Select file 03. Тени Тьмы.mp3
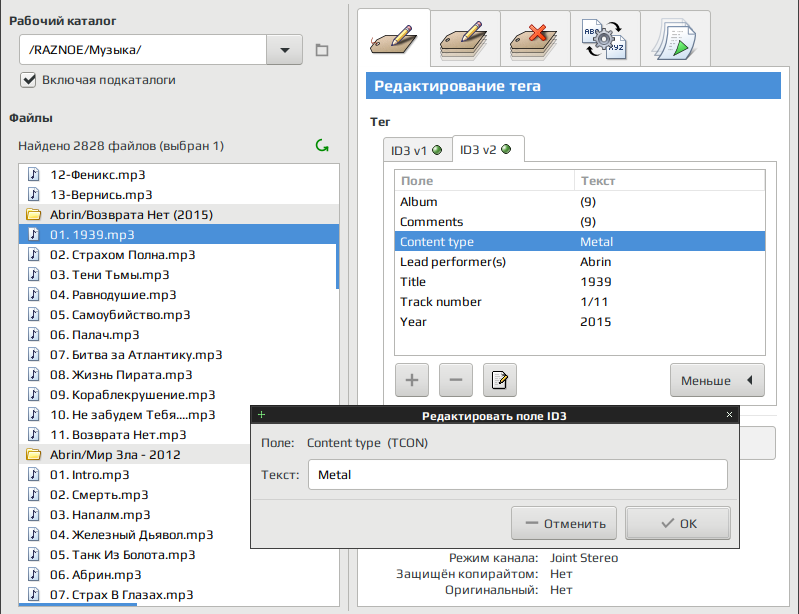Viewport: 799px width, 614px height. [x=177, y=275]
